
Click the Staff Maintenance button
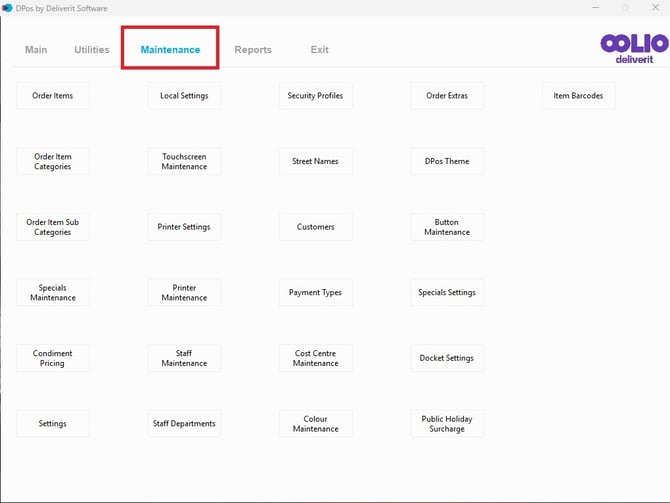[x=184, y=358]
